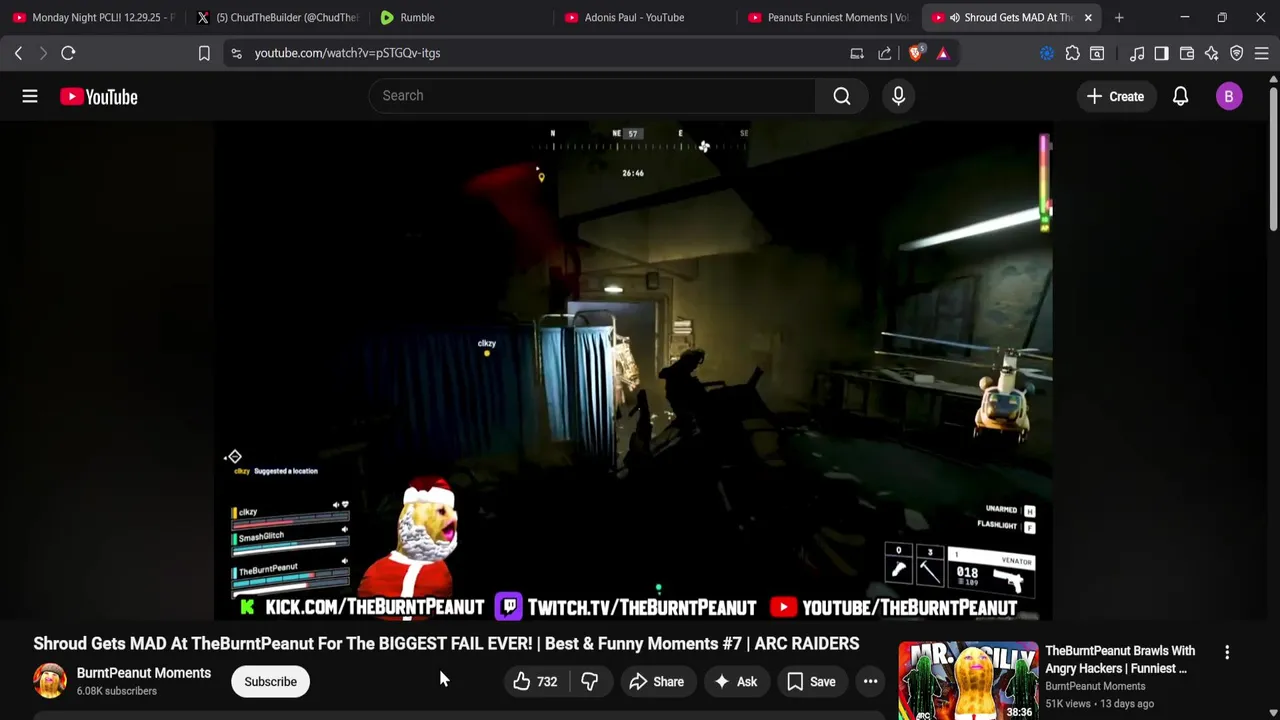Click the '6.08K subscribers' text

pyautogui.click(x=117, y=691)
